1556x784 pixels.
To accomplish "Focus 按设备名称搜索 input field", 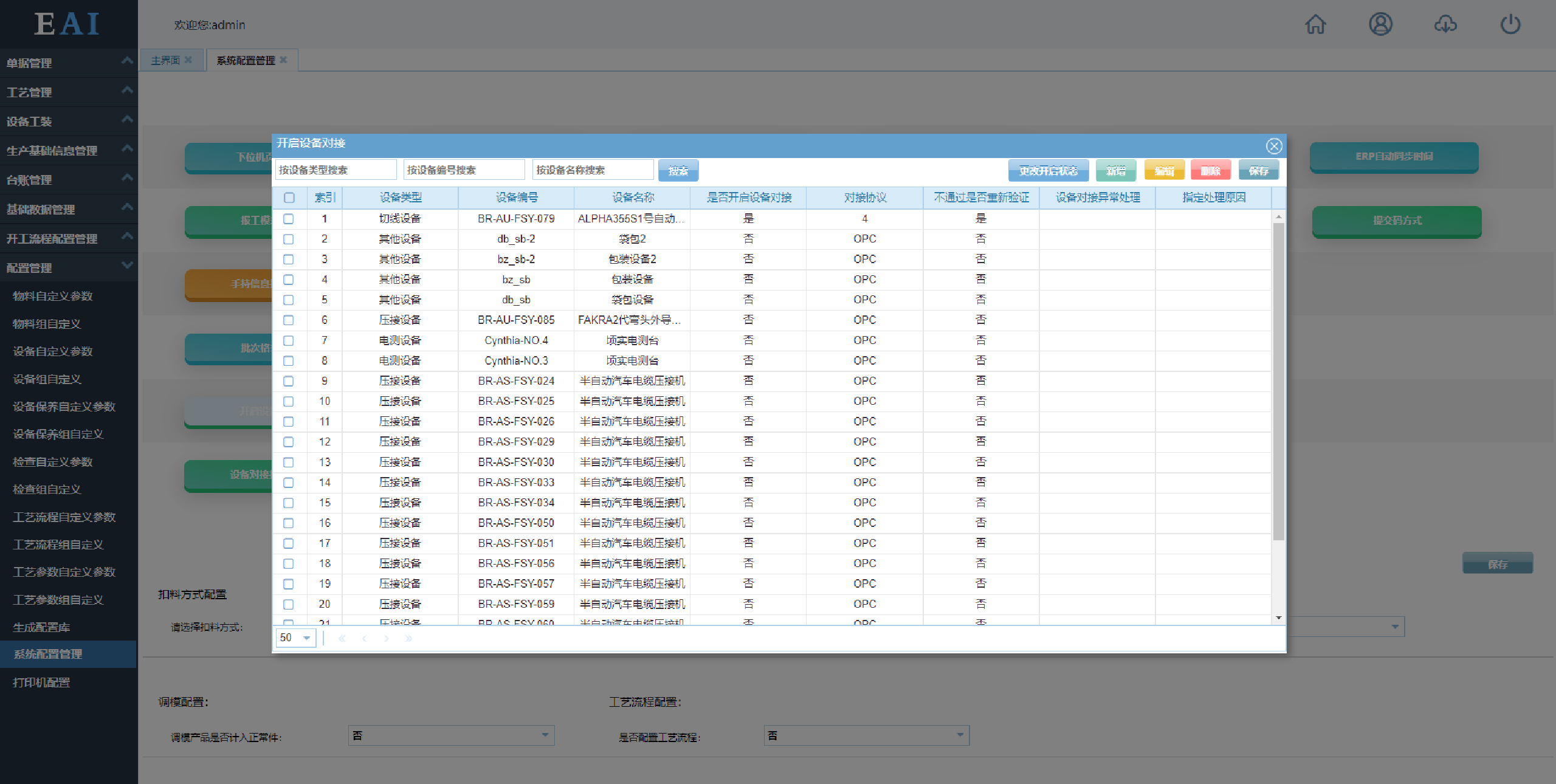I will coord(593,170).
